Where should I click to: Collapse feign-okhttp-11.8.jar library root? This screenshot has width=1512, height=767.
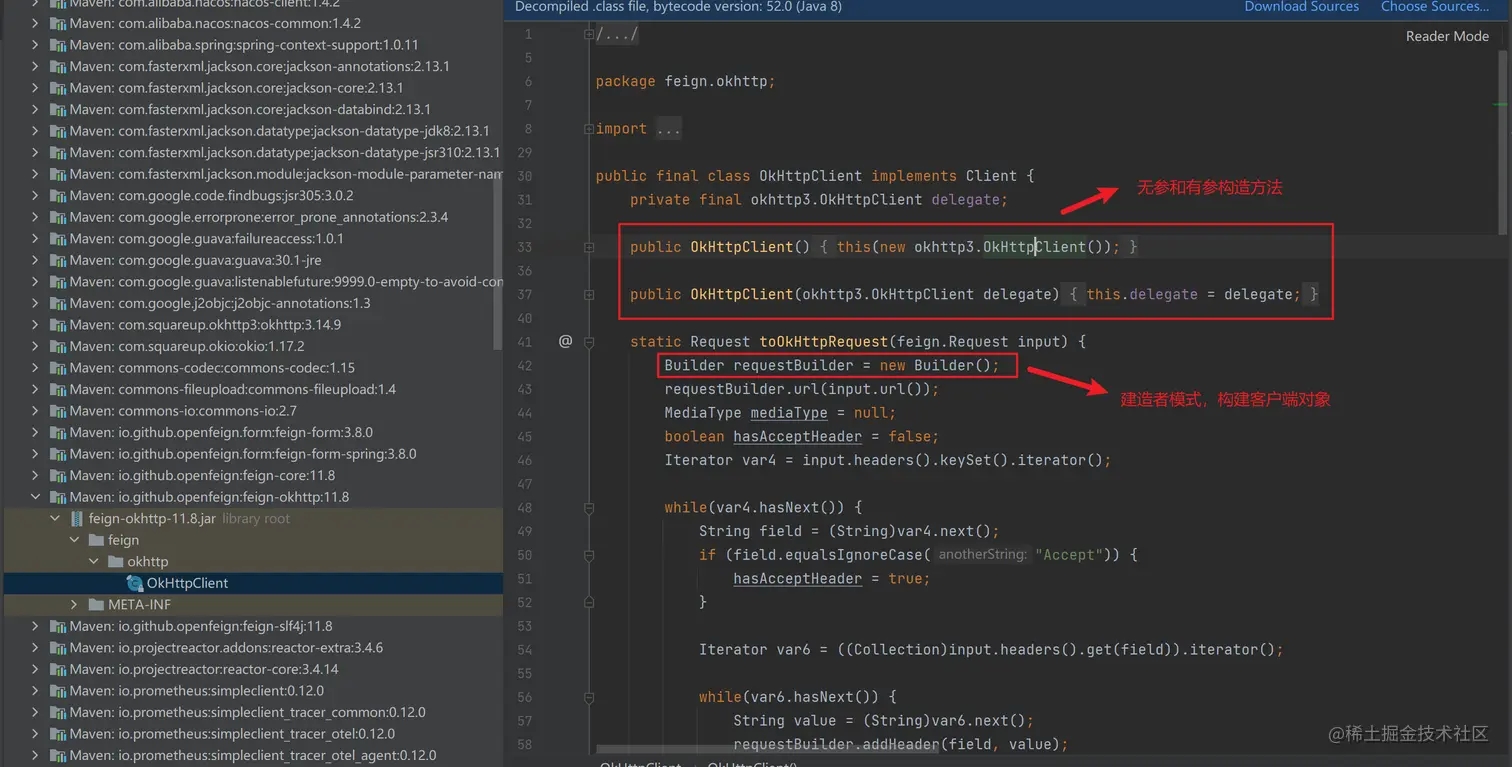pos(55,518)
